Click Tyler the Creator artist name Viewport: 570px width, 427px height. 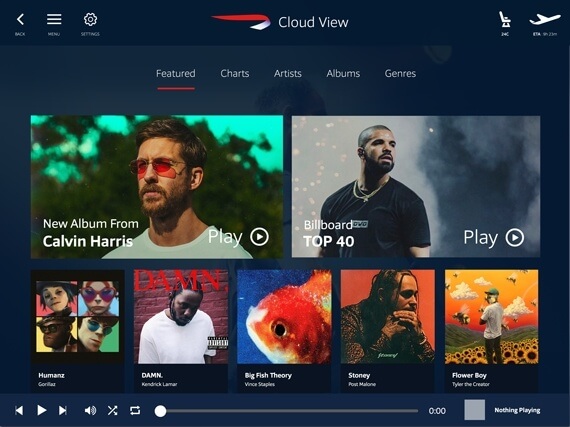click(471, 384)
